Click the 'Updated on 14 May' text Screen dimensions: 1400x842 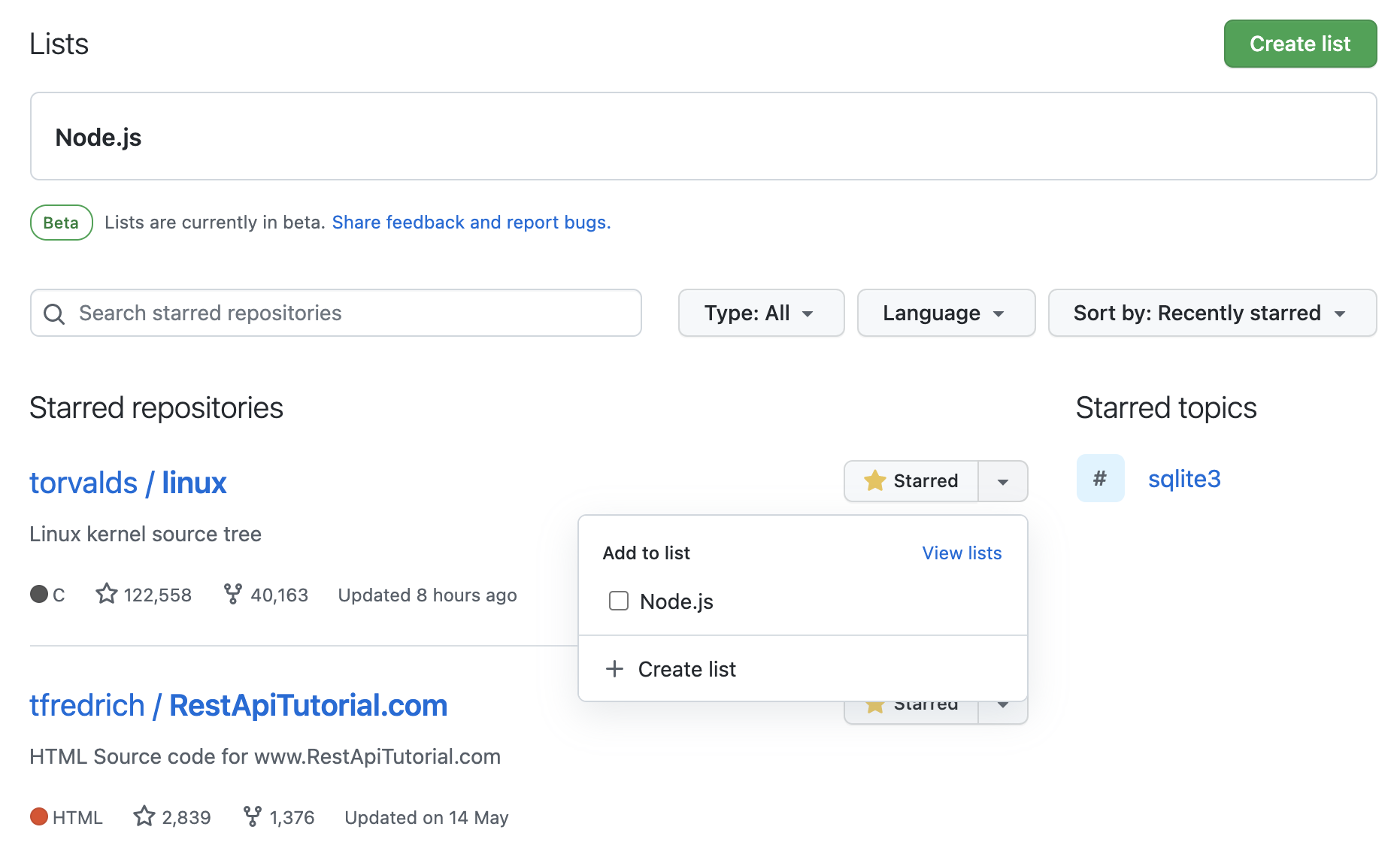pyautogui.click(x=426, y=817)
